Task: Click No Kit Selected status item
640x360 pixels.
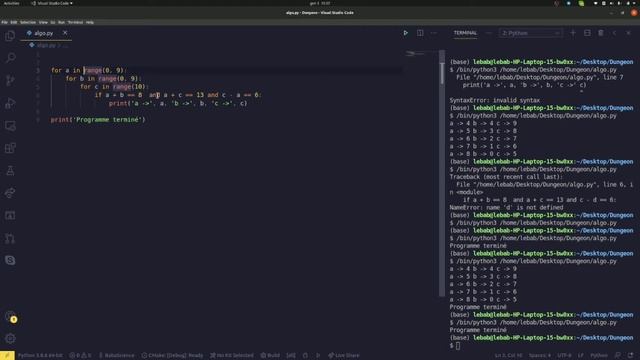Action: 231,356
